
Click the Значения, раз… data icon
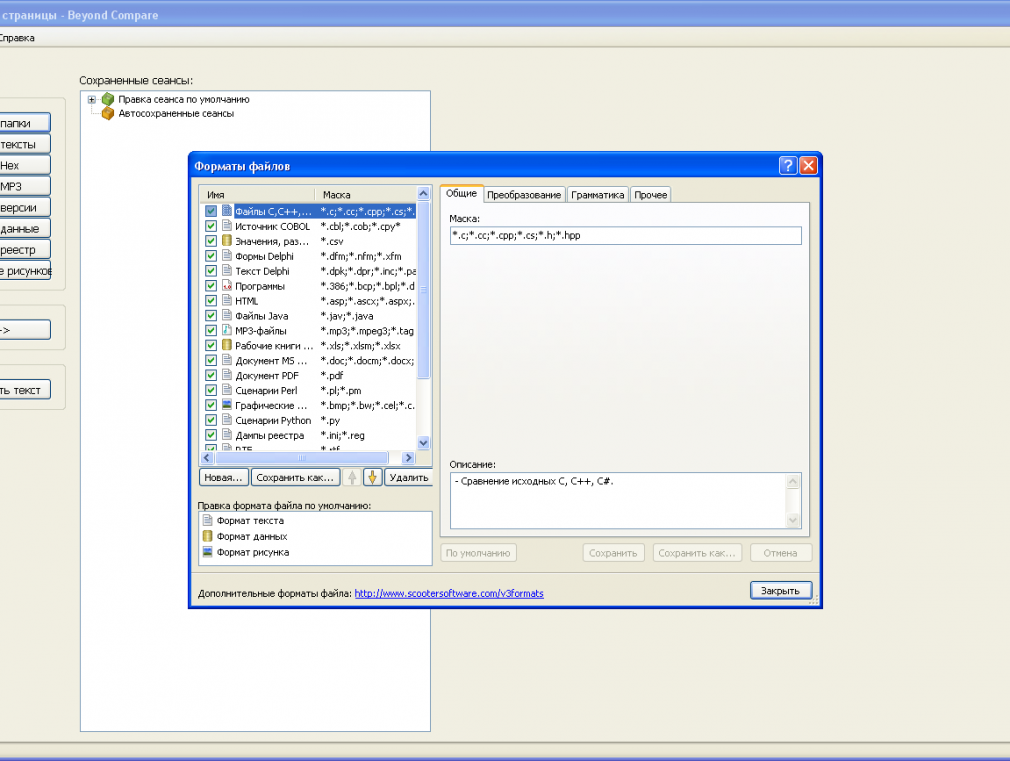pos(227,240)
